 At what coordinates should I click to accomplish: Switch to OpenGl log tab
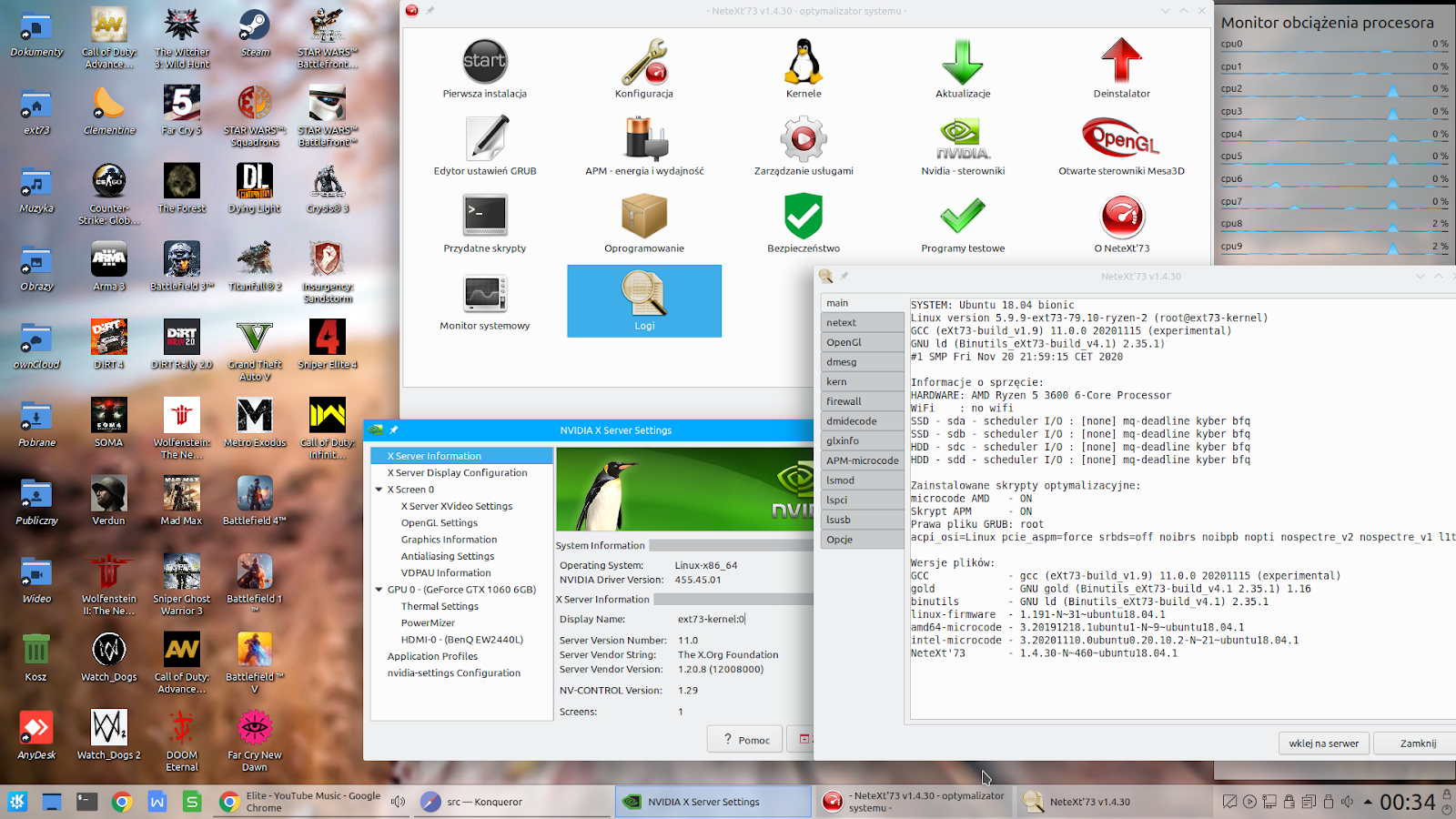pyautogui.click(x=862, y=342)
